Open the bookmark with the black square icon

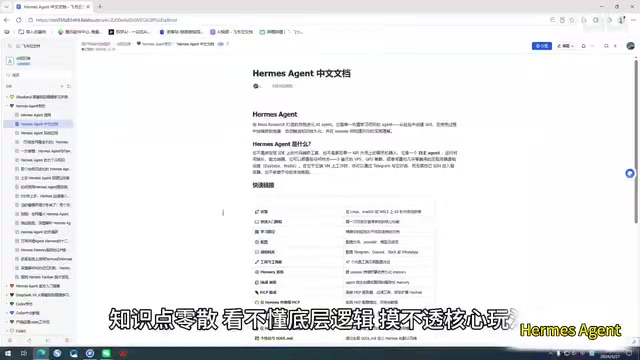click(129, 32)
